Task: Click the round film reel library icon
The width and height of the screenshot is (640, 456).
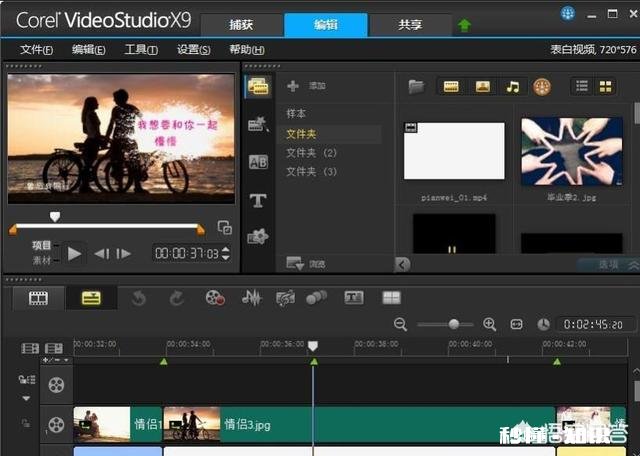Action: coord(542,87)
